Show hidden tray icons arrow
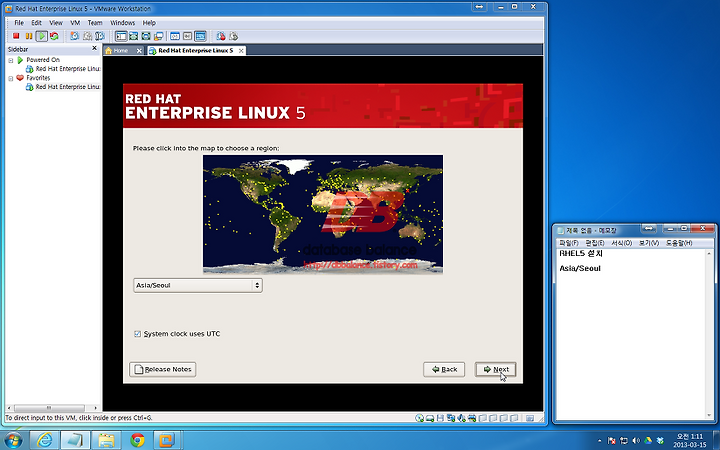Image resolution: width=720 pixels, height=450 pixels. 599,441
